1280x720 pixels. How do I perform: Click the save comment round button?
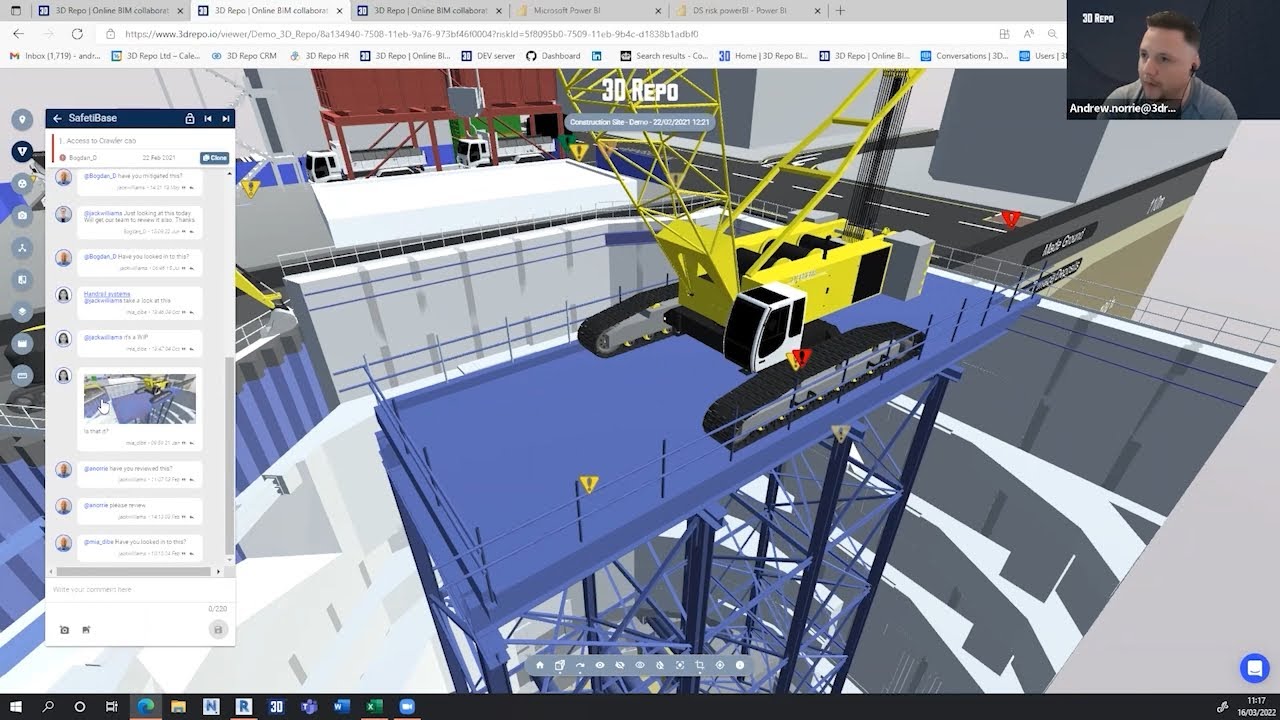[218, 629]
